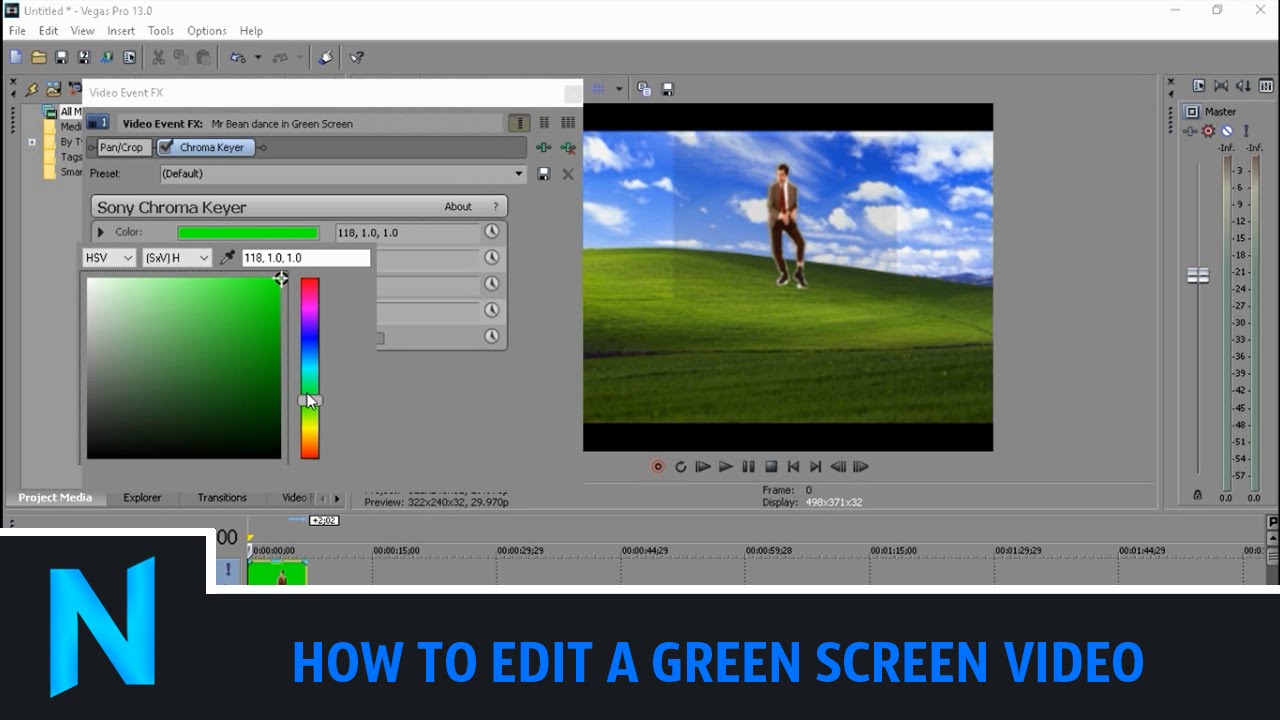Switch to the Explorer tab
The width and height of the screenshot is (1280, 720).
pyautogui.click(x=142, y=498)
